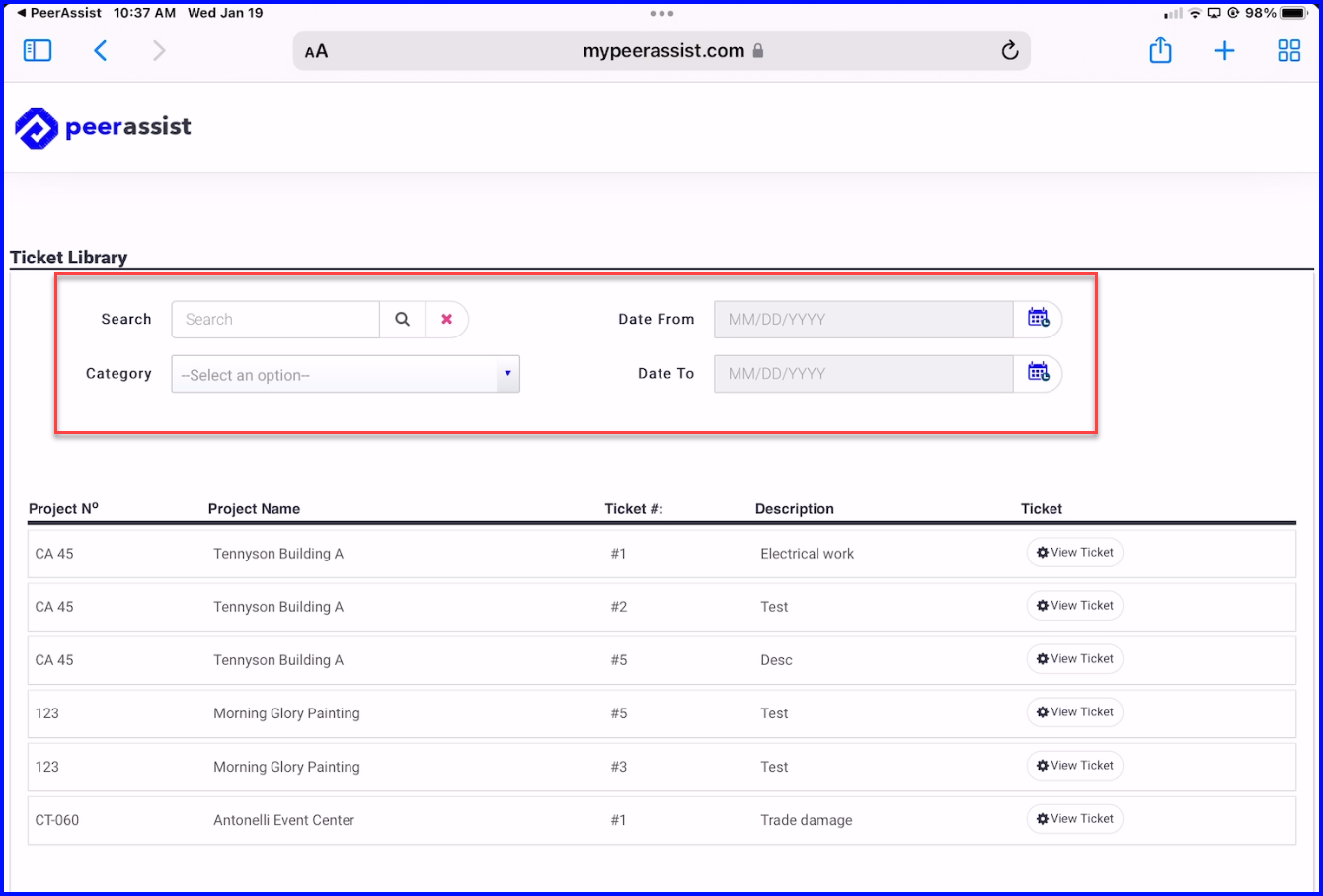
Task: Click the browser forward arrow
Action: pos(159,50)
